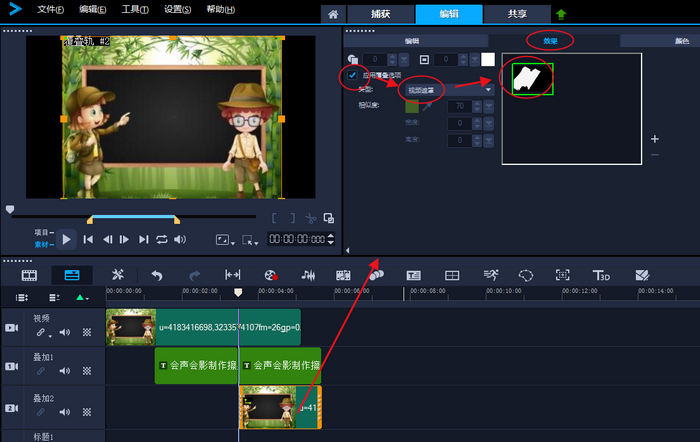
Task: Click the green chroma key color swatch
Action: tap(412, 106)
